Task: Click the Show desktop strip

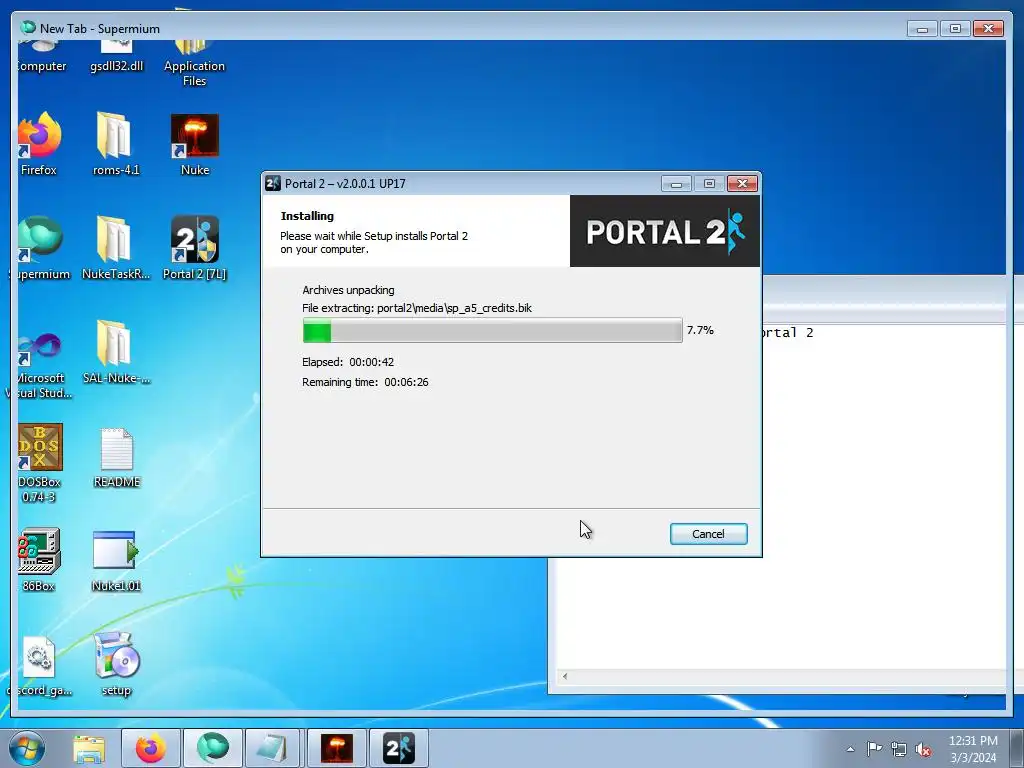Action: pyautogui.click(x=1017, y=748)
